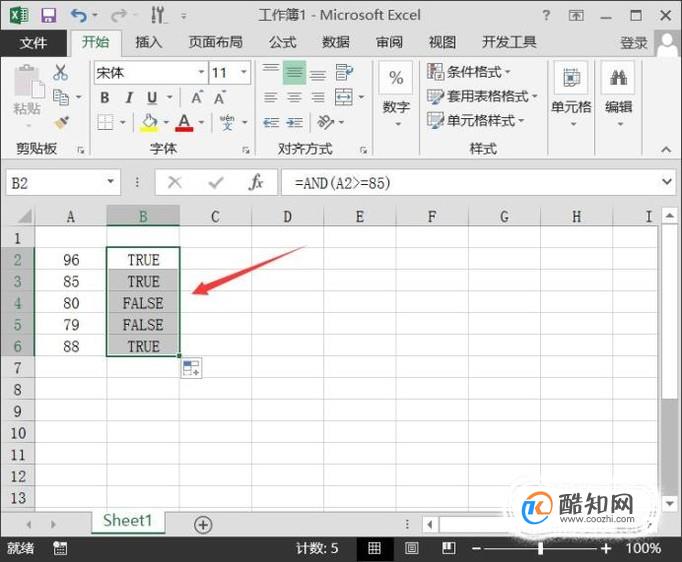Click the macro record status icon
Screen dimensions: 682x562
(x=60, y=549)
